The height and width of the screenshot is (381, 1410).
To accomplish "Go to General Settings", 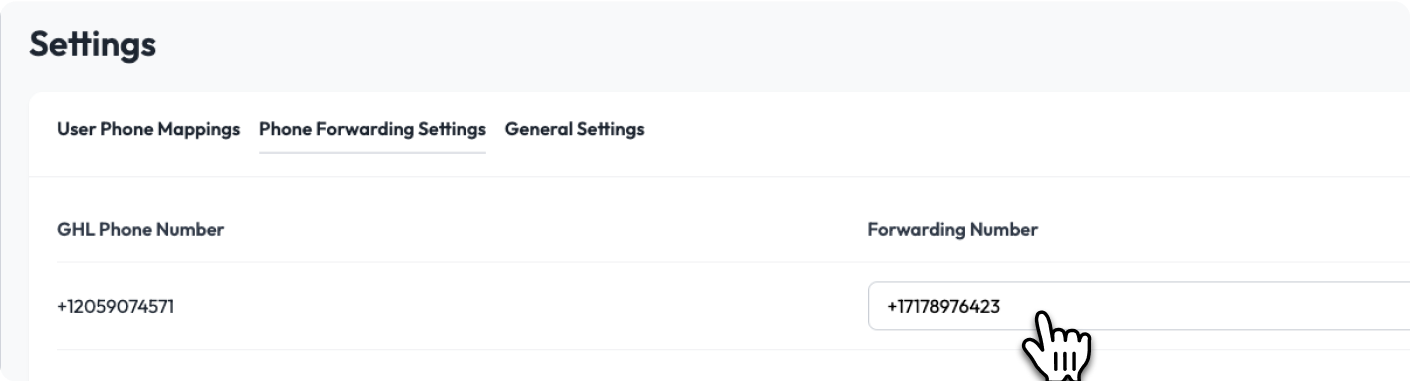I will 574,129.
